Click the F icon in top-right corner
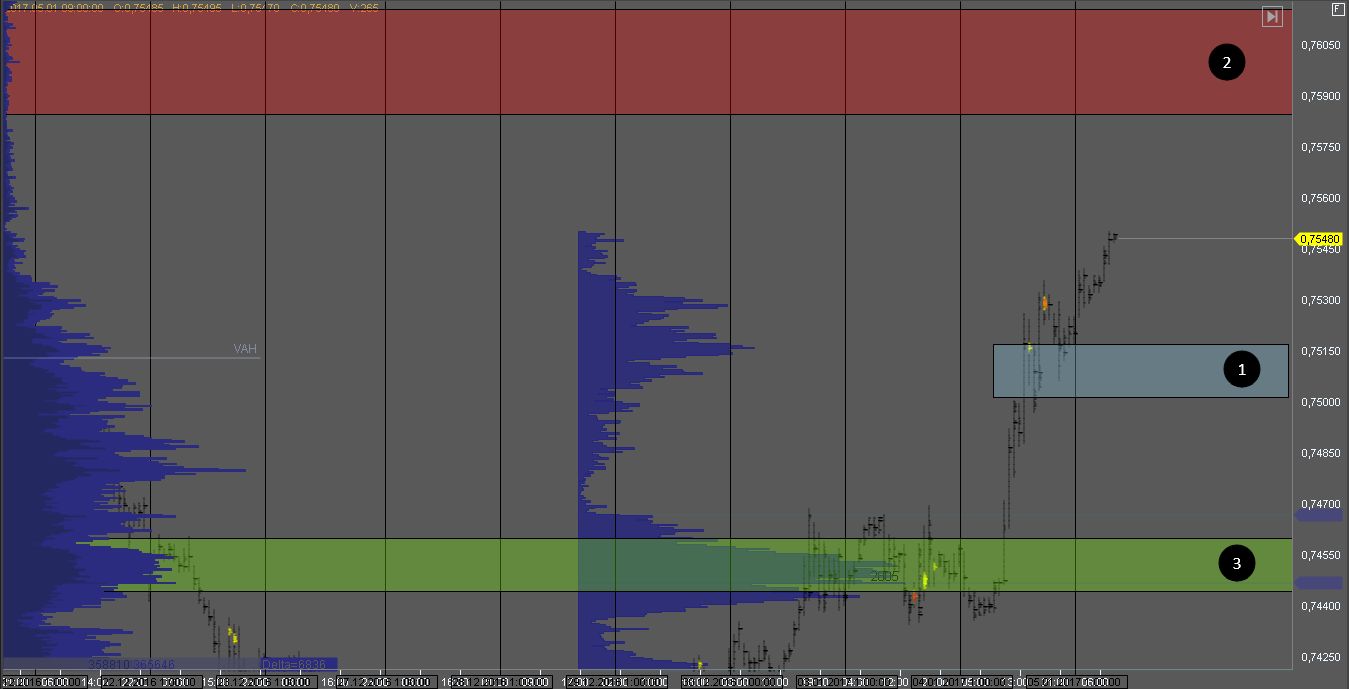Screen dimensions: 1349x689 (x=1338, y=9)
